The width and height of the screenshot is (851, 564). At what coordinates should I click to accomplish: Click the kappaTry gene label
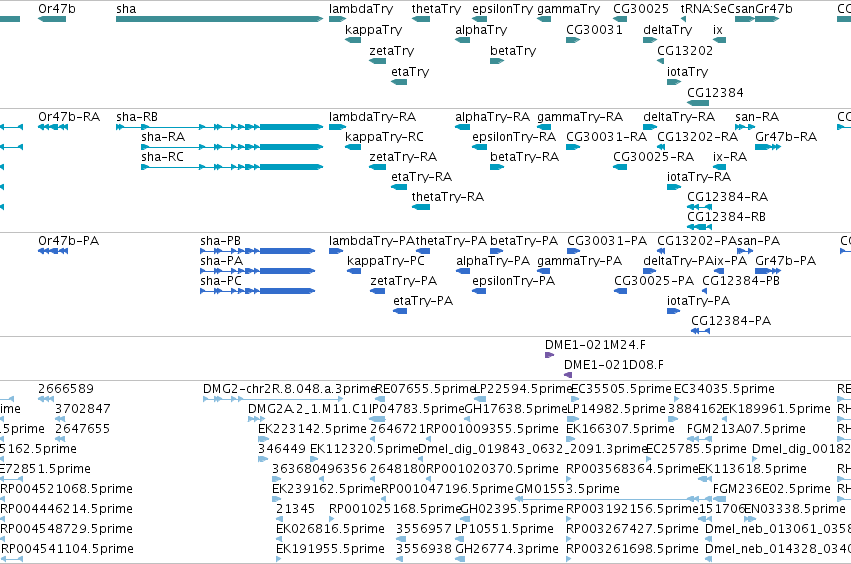pyautogui.click(x=373, y=30)
